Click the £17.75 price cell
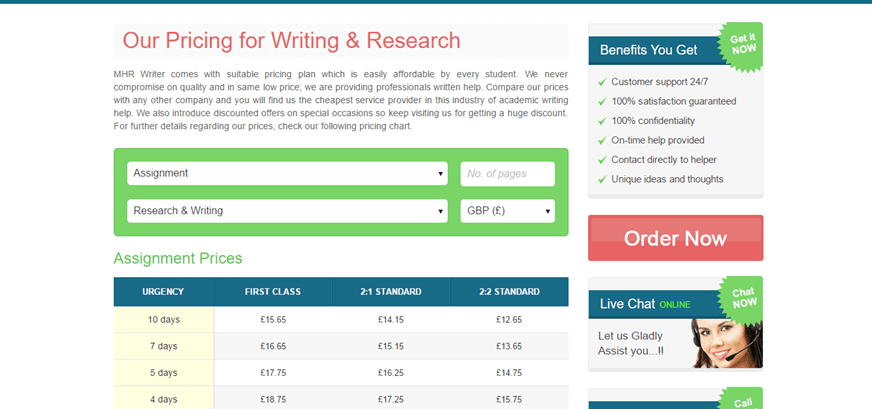 273,373
